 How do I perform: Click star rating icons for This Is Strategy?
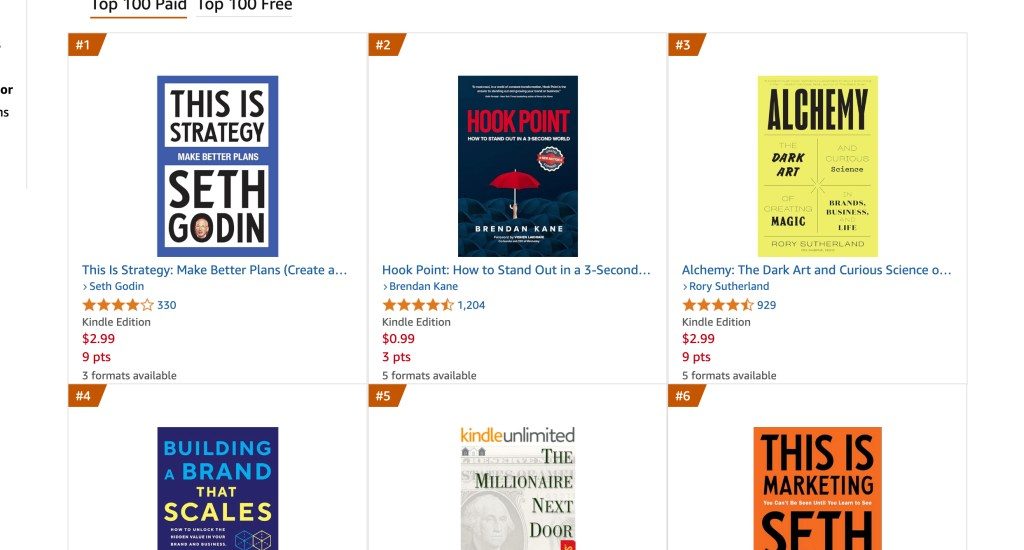pos(118,305)
